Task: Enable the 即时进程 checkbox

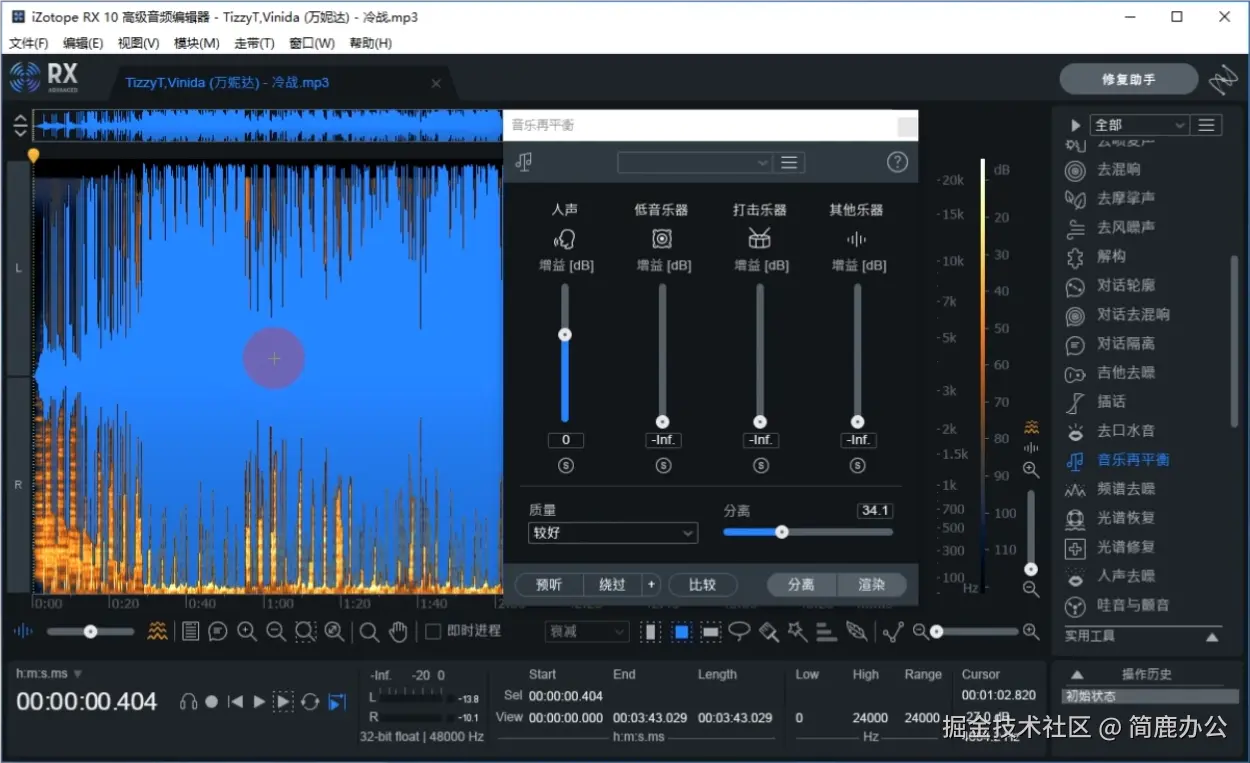Action: pos(433,631)
